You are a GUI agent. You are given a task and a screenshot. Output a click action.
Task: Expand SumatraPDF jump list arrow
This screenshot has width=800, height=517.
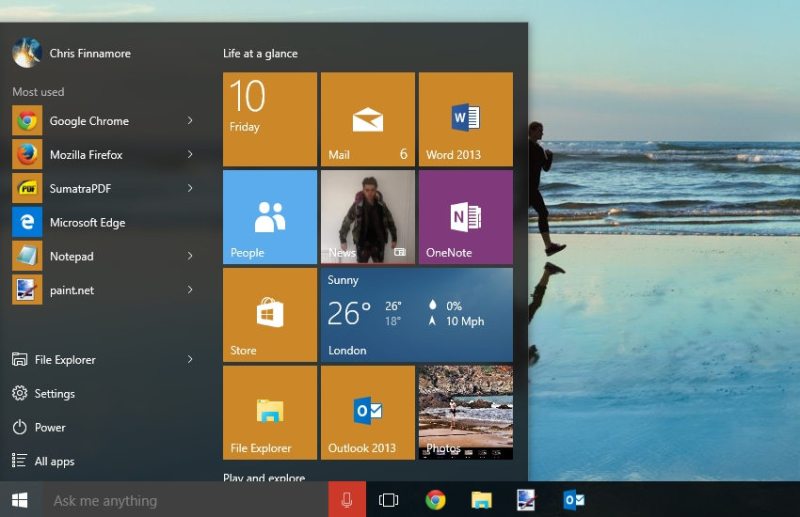190,188
